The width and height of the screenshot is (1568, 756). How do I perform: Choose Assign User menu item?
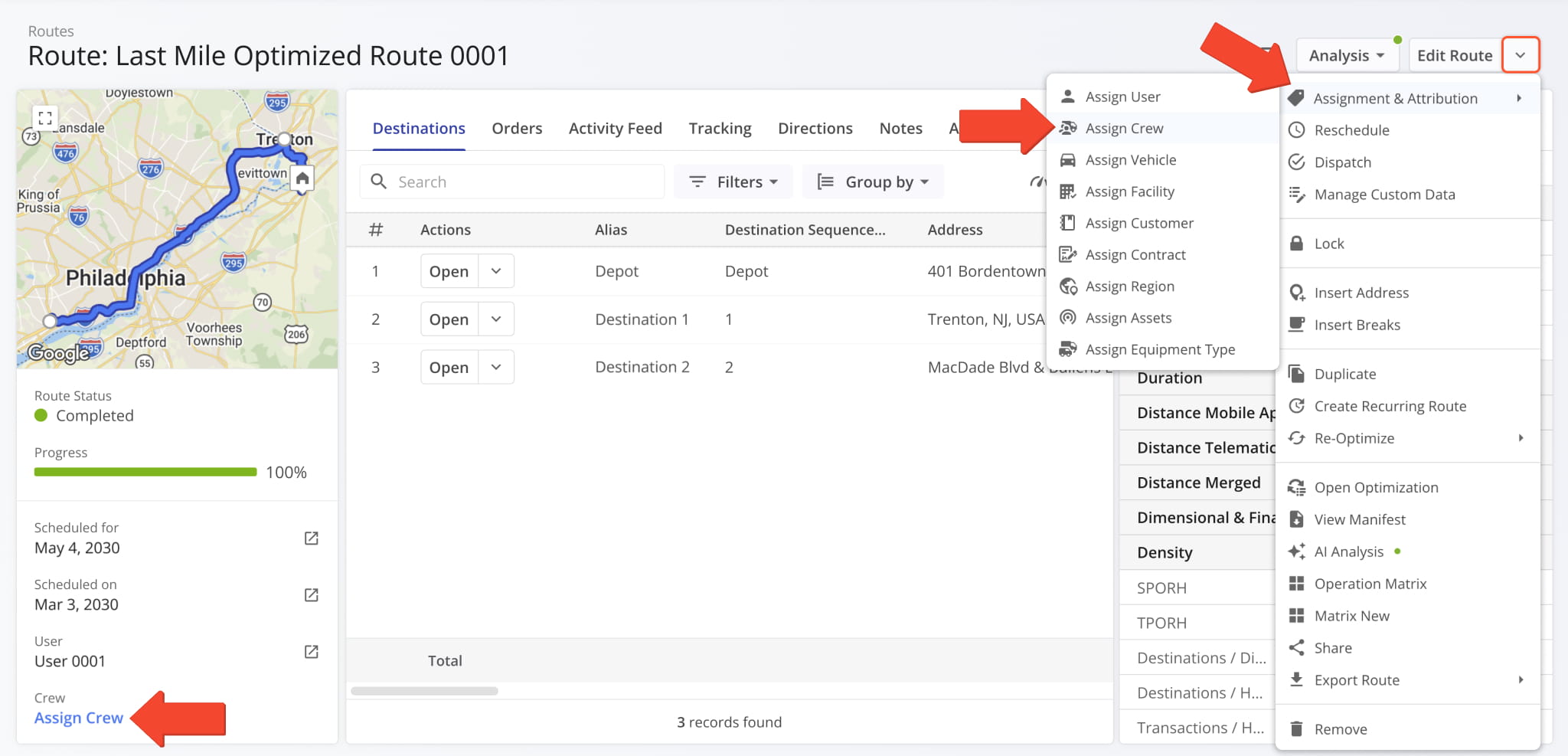pyautogui.click(x=1163, y=97)
